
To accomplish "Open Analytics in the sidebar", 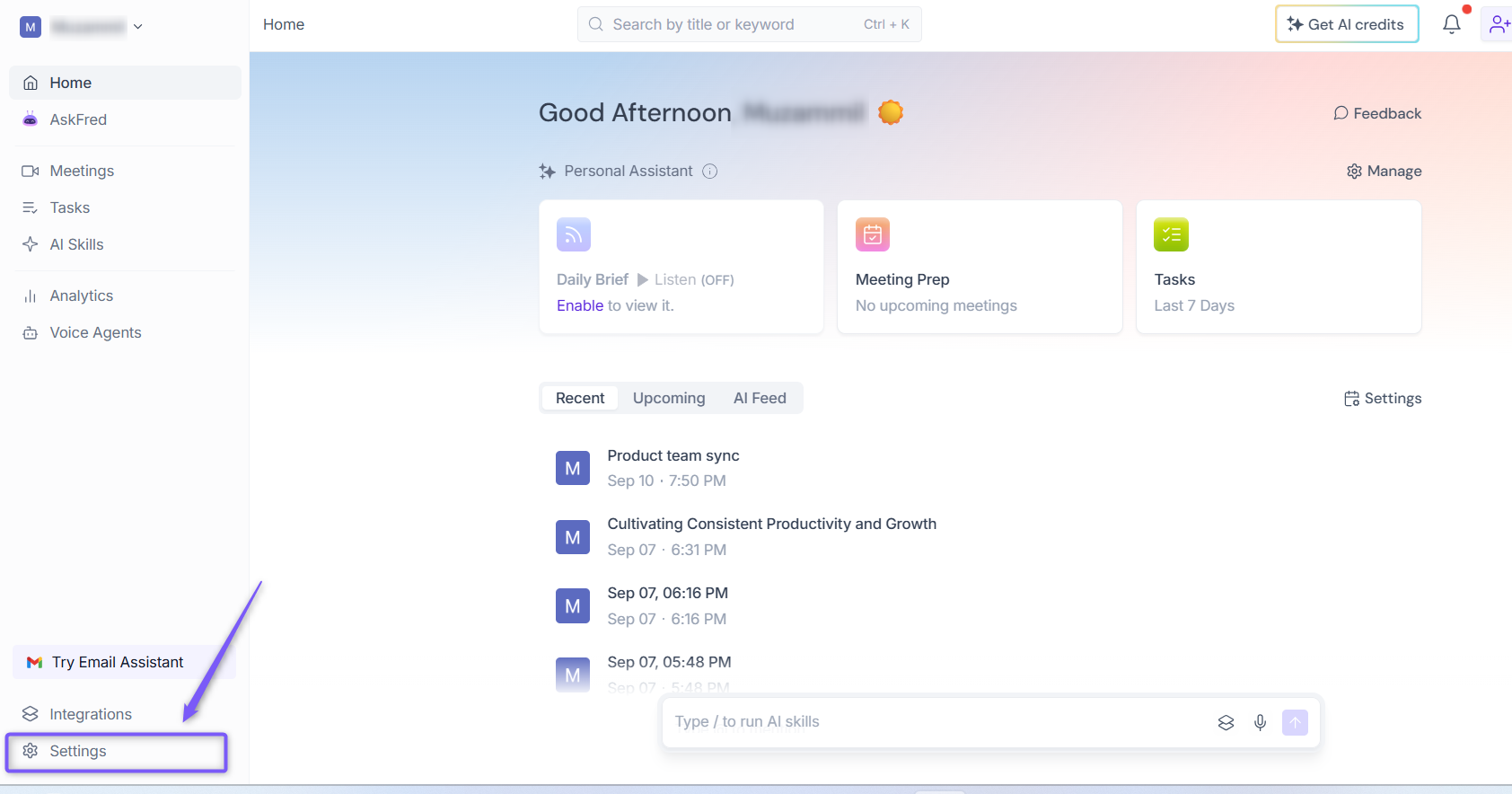I will click(x=125, y=296).
